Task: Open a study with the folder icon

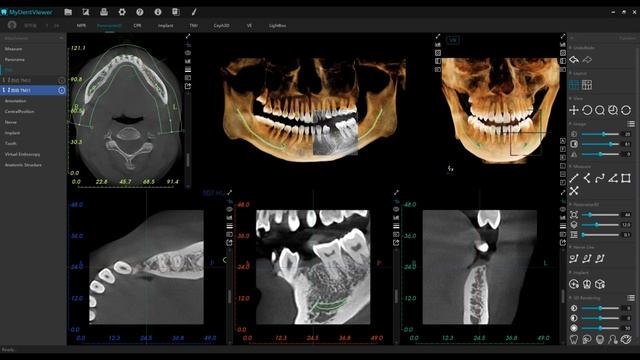Action: pyautogui.click(x=68, y=12)
